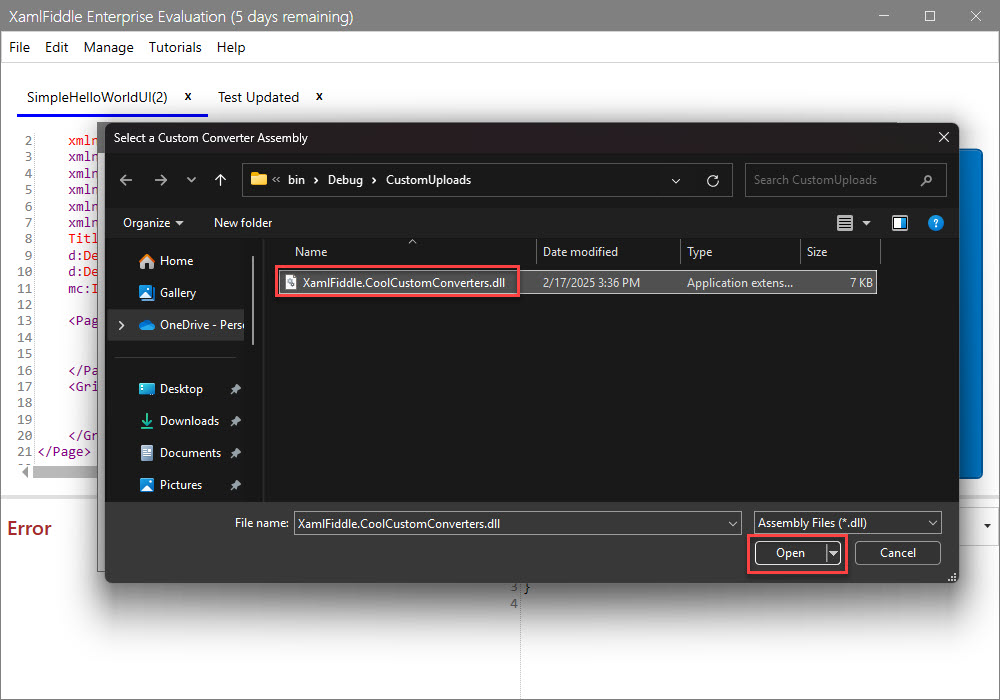The image size is (1000, 700).
Task: Click the CustomUploads breadcrumb segment
Action: [x=429, y=180]
